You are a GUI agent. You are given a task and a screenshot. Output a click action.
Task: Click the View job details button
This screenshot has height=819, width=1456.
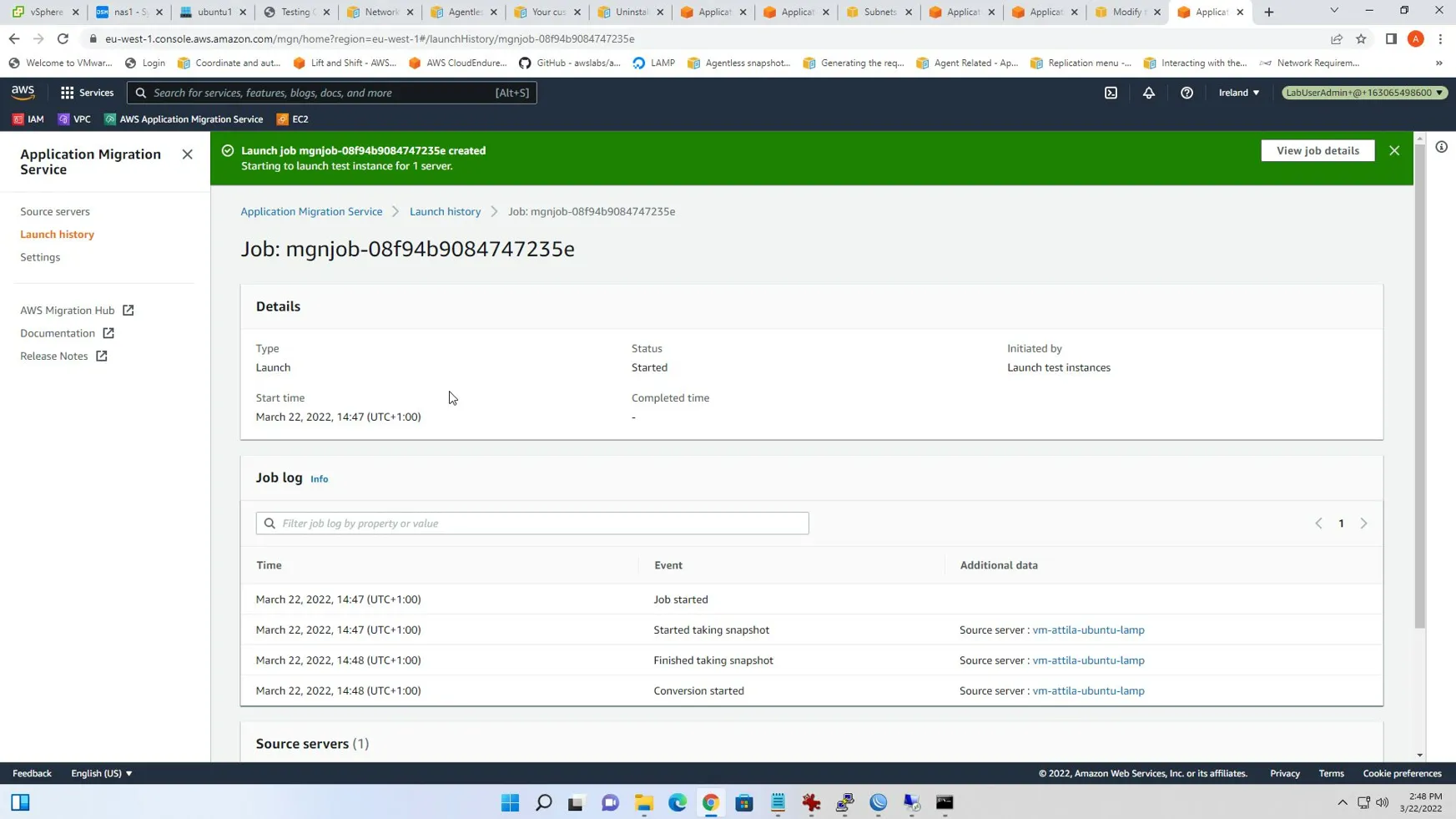tap(1317, 150)
